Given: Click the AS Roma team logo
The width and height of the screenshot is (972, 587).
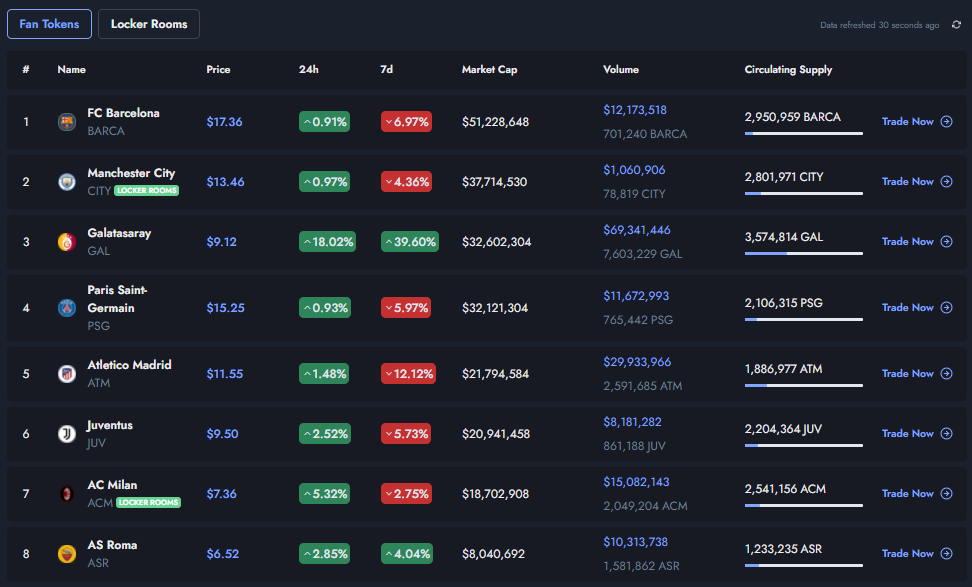Looking at the screenshot, I should click(x=67, y=554).
